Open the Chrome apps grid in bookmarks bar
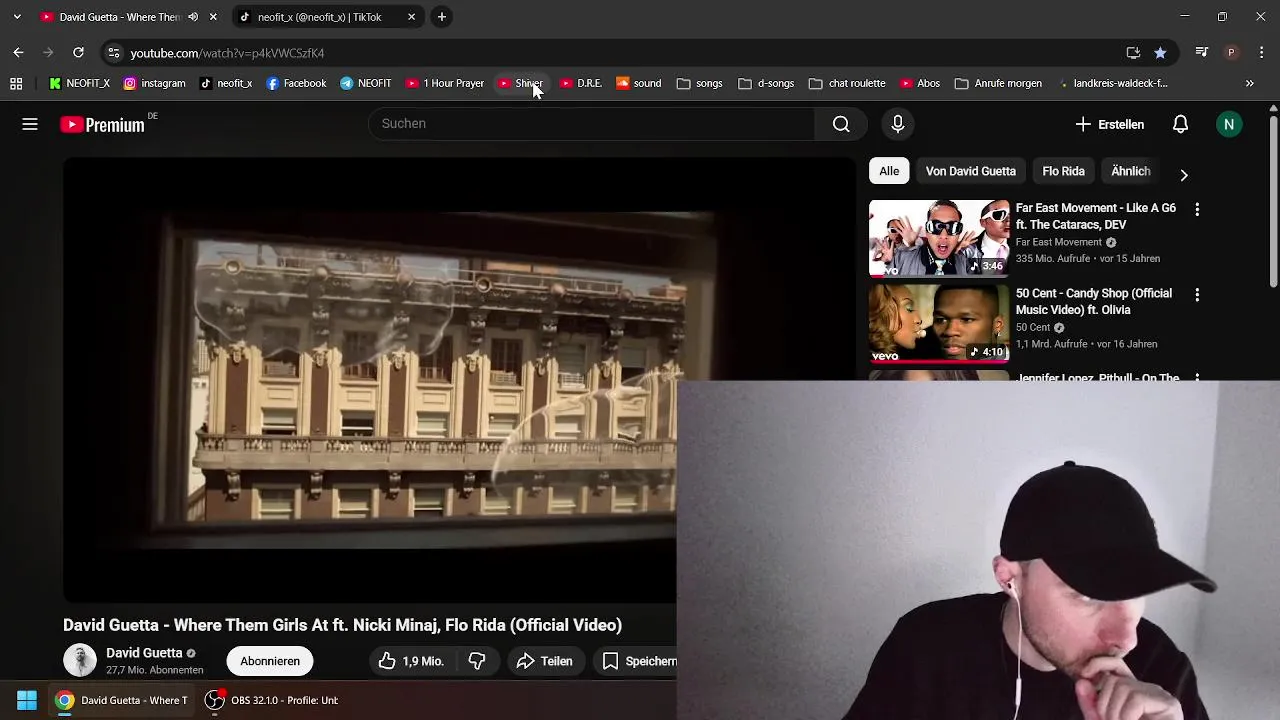Screen dimensions: 1280x720 pos(16,84)
